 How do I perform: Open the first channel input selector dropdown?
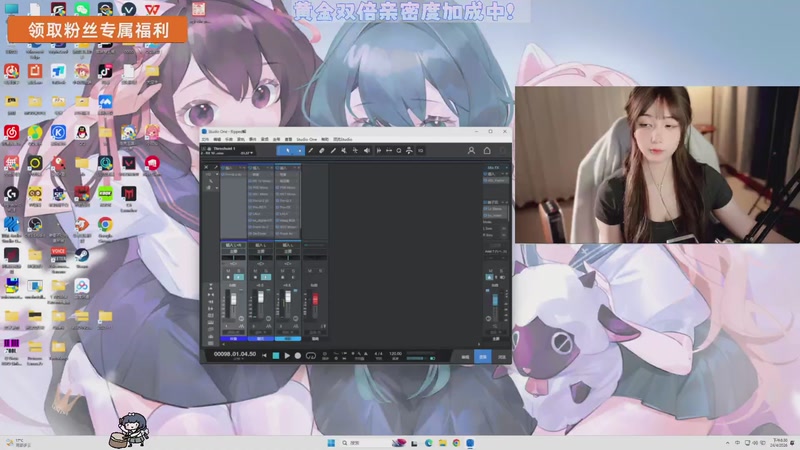233,245
